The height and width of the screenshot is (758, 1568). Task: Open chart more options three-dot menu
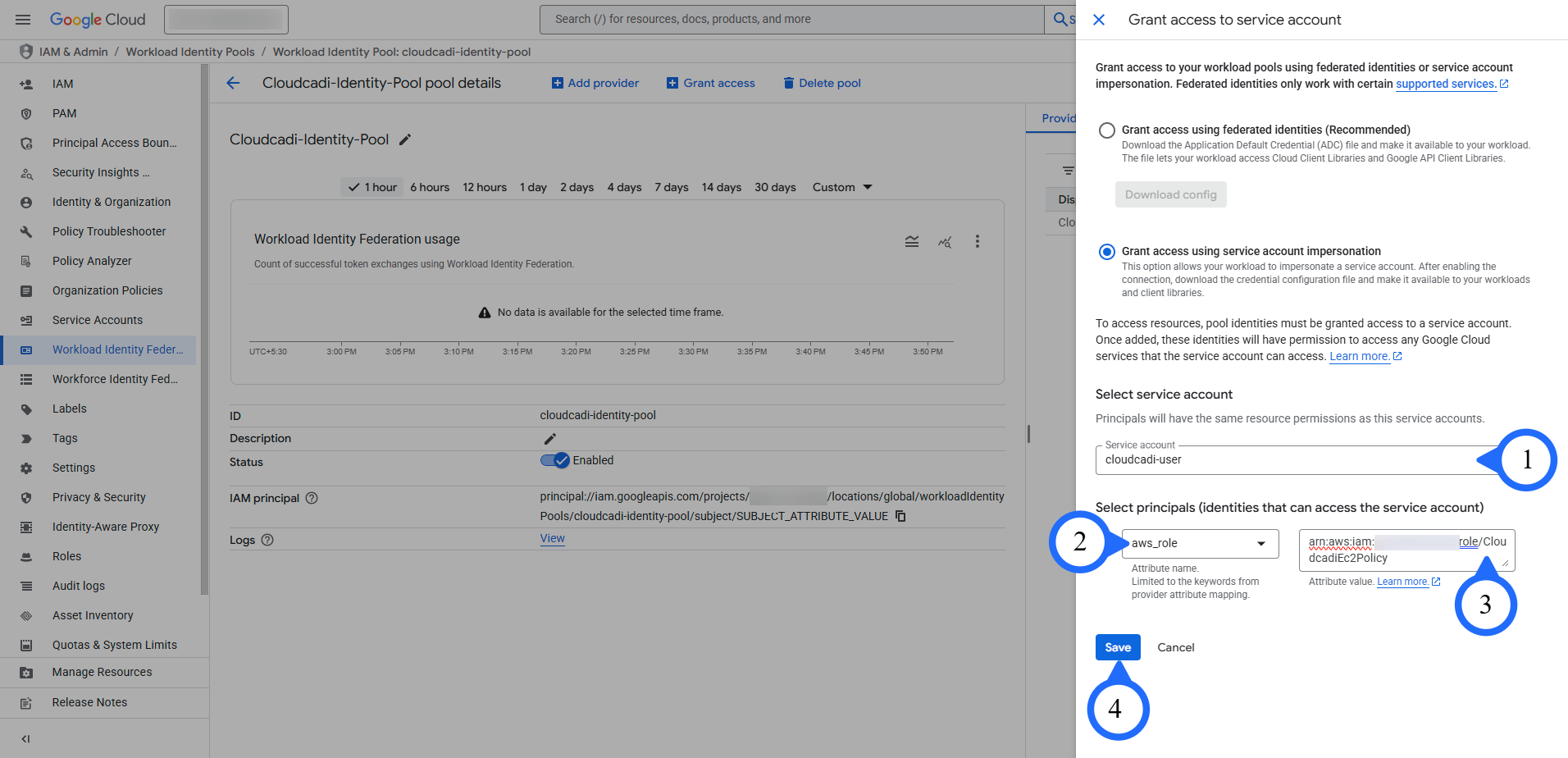click(977, 241)
